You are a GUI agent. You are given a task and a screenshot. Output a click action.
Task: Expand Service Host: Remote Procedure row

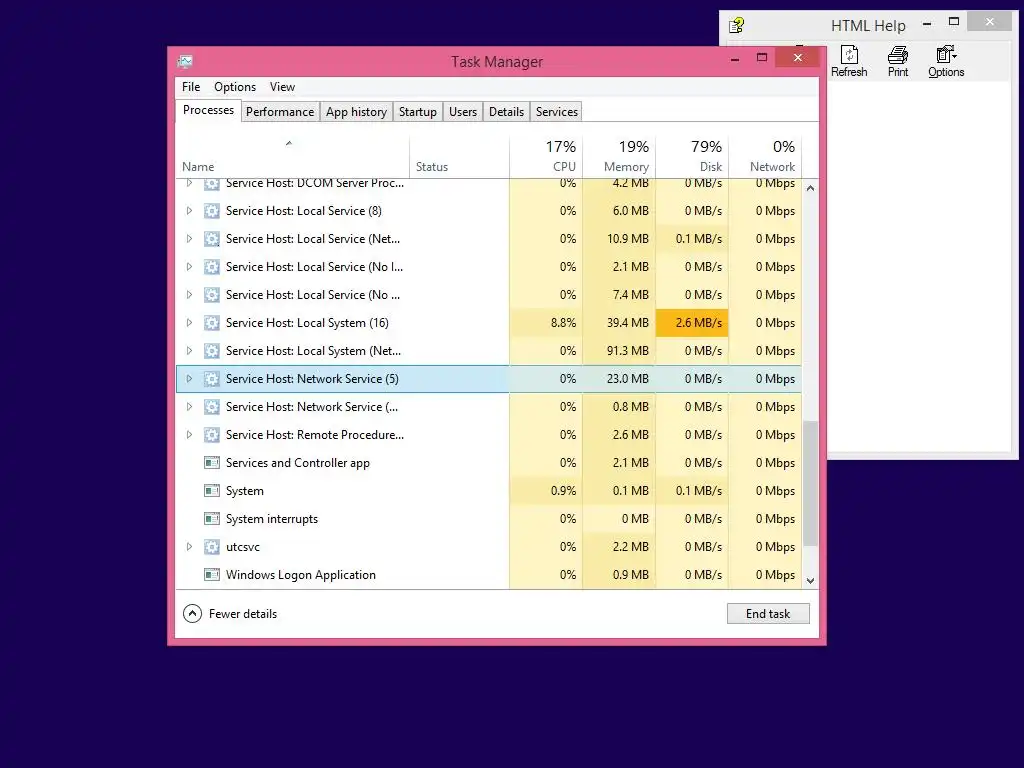(x=189, y=435)
